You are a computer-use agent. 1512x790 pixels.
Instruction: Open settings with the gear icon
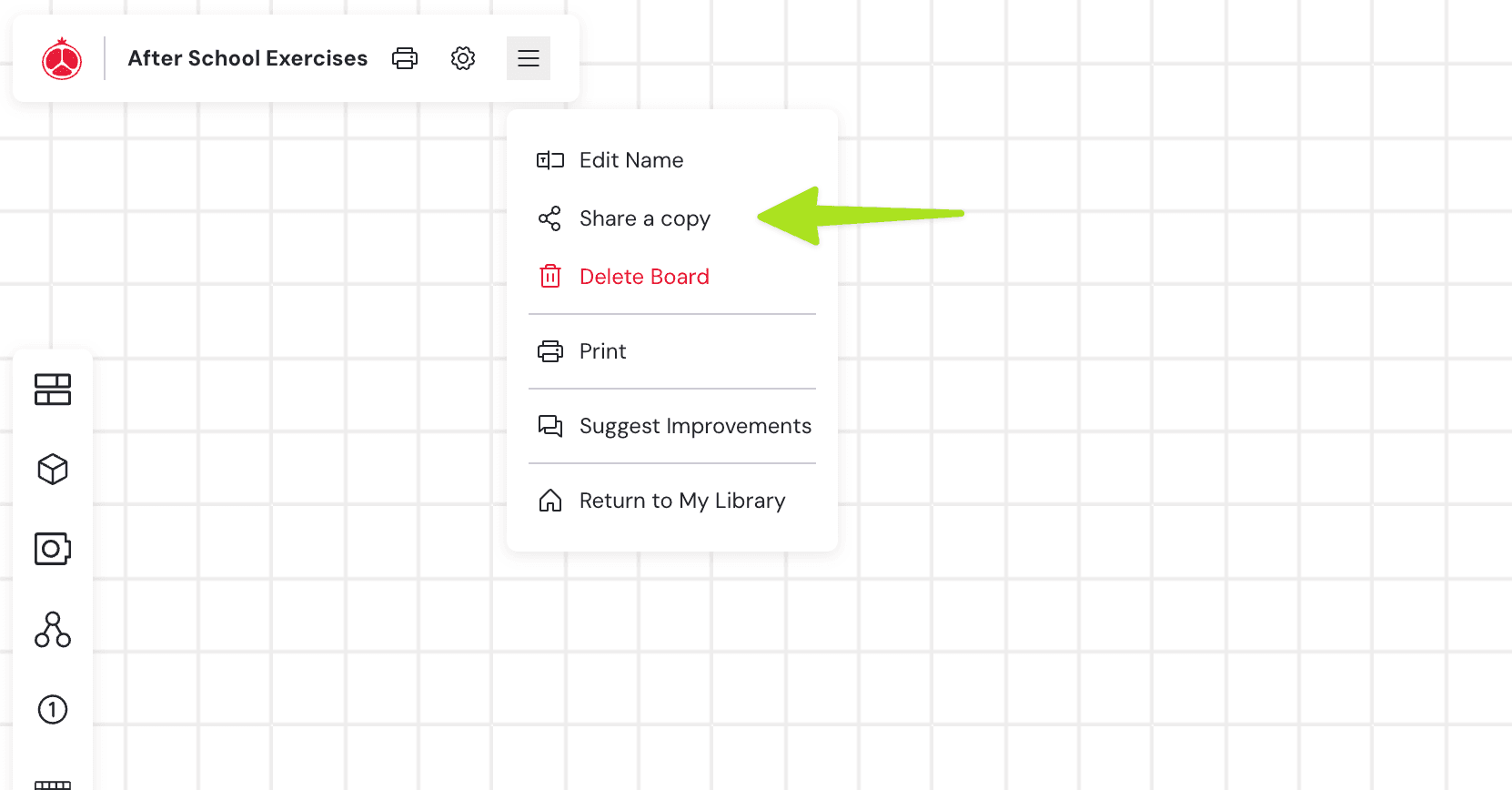click(x=463, y=59)
